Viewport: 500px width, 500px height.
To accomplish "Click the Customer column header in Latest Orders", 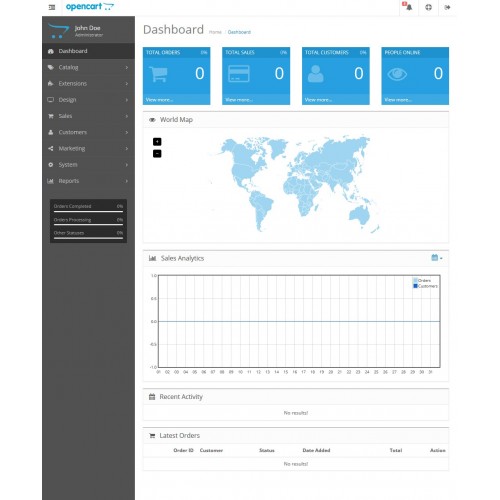I will tap(211, 450).
